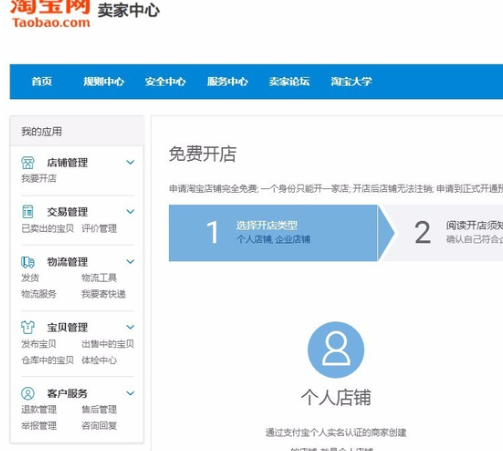503x451 pixels.
Task: Select the 个人店铺 avatar icon
Action: point(336,350)
